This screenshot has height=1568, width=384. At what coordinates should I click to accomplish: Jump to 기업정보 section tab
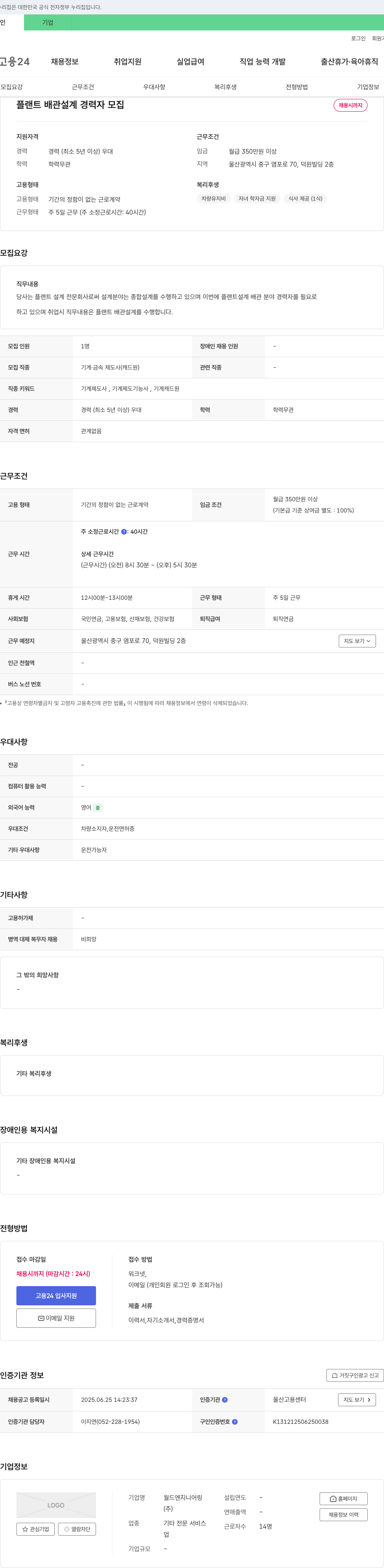[x=368, y=87]
